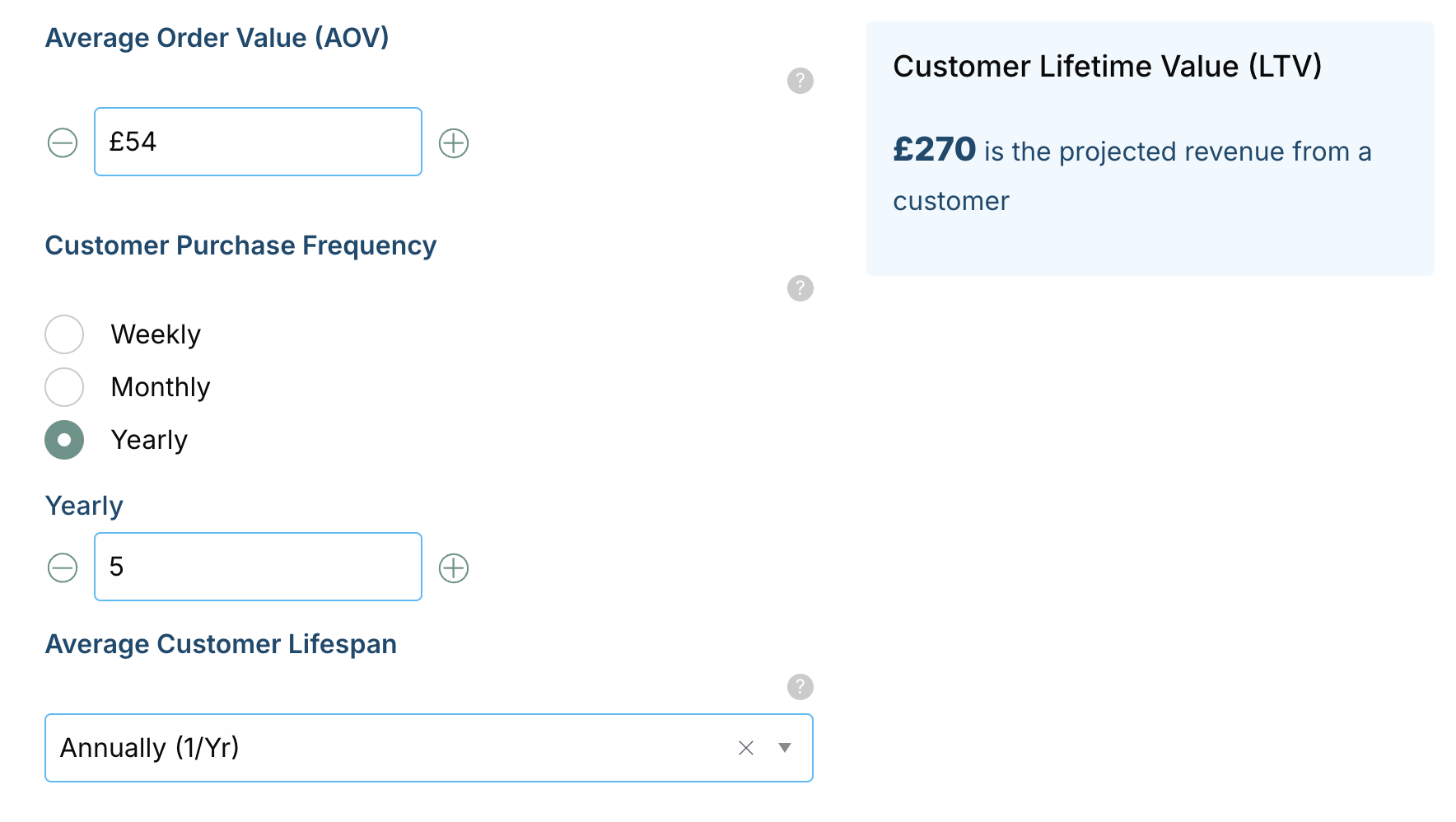Viewport: 1456px width, 822px height.
Task: Click the Average Customer Lifespan heading
Action: [221, 644]
